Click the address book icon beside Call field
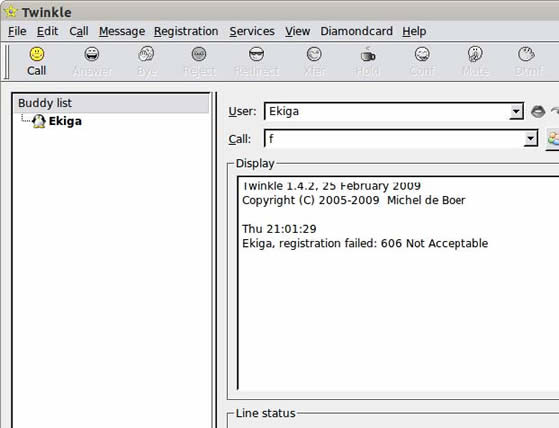Image resolution: width=559 pixels, height=428 pixels. tap(553, 139)
